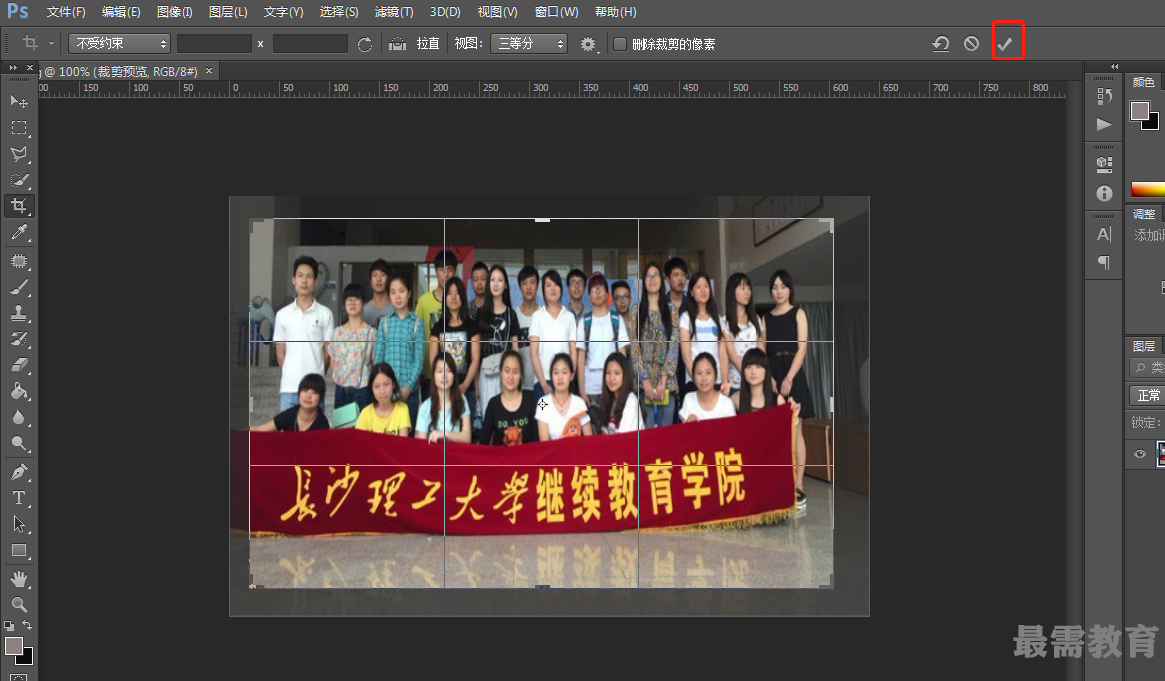Select the Dodge tool

pos(19,443)
